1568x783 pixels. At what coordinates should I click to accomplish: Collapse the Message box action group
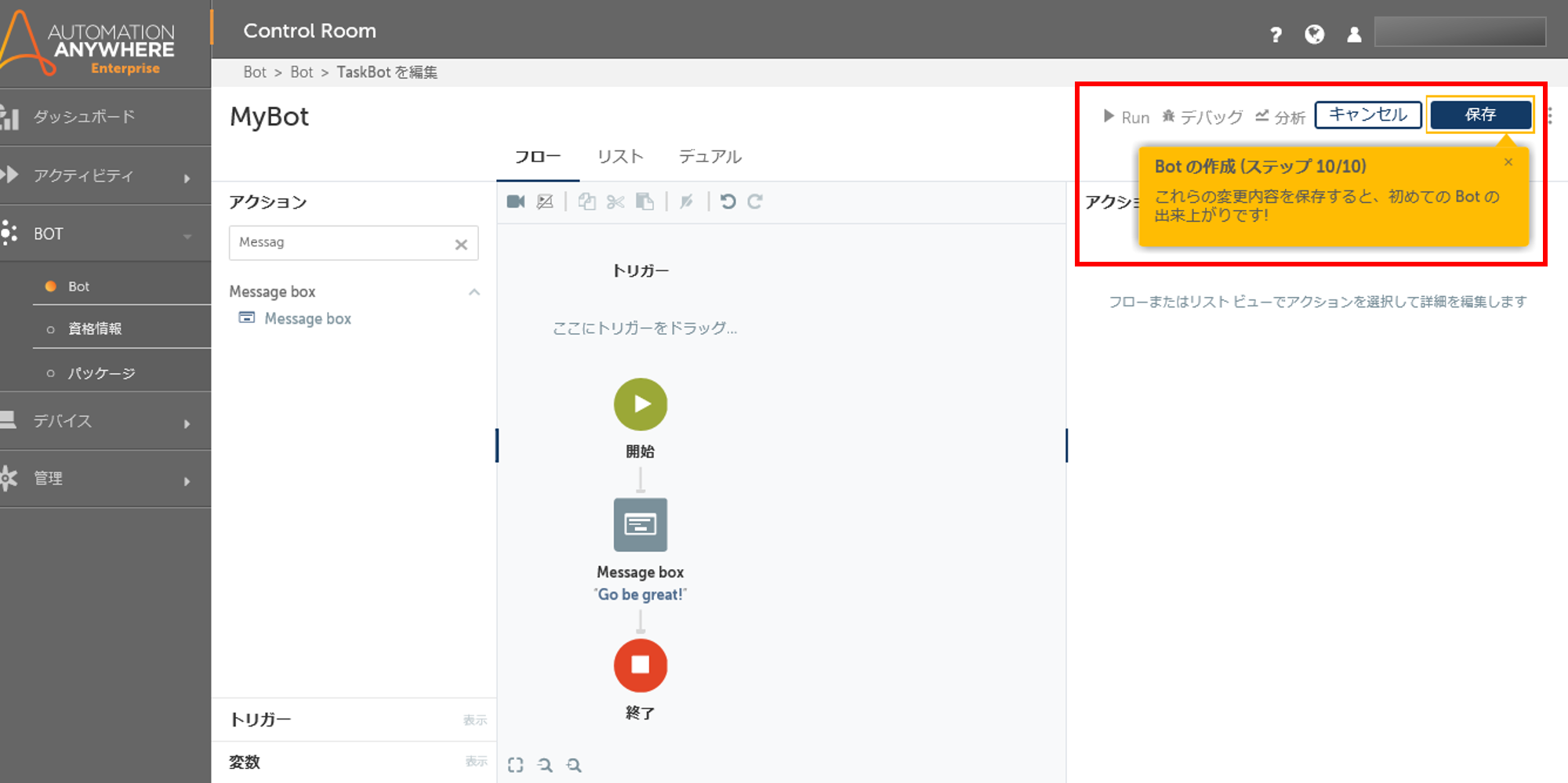pos(474,292)
